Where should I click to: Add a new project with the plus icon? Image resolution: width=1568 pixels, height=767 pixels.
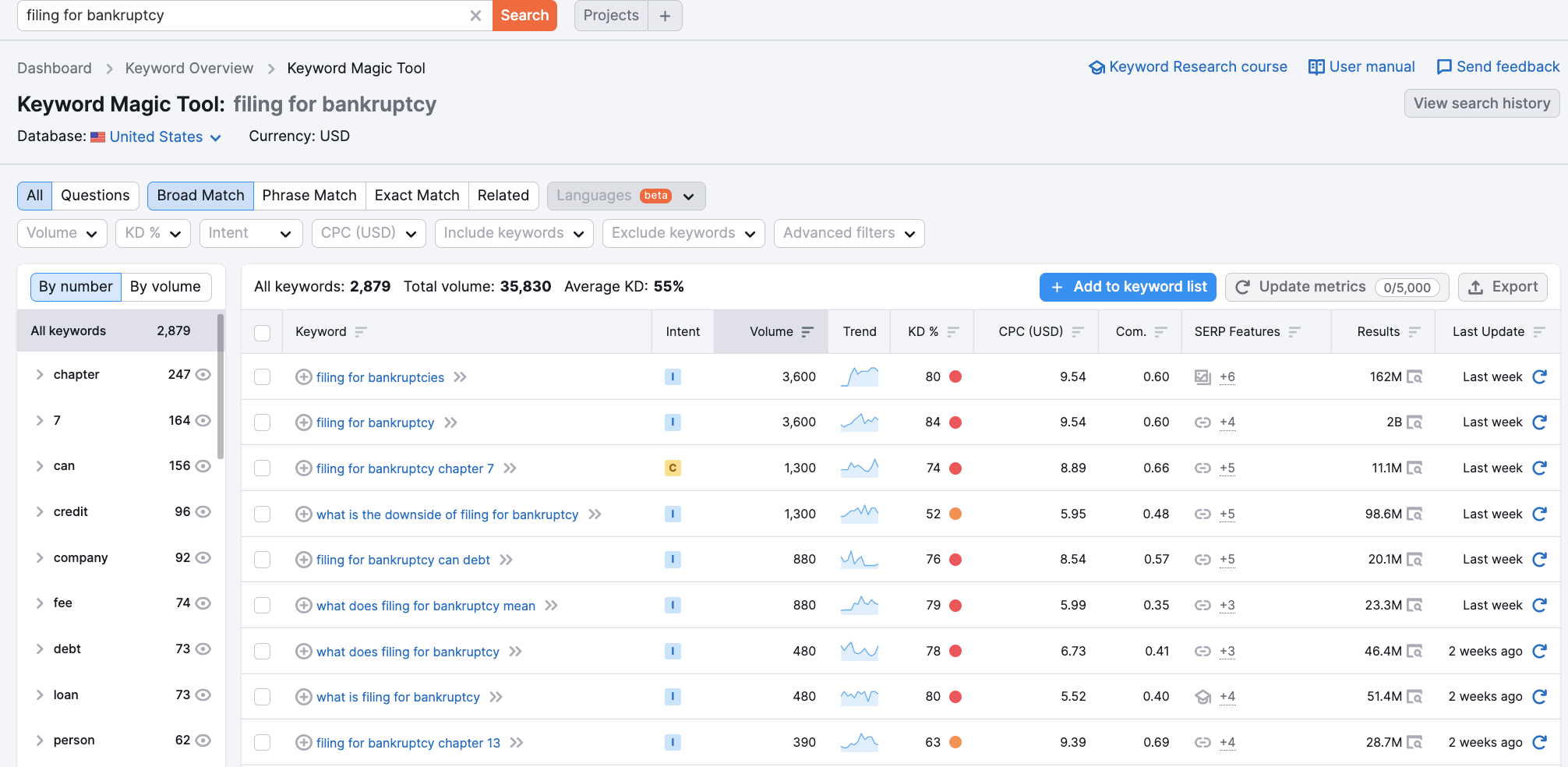coord(665,16)
